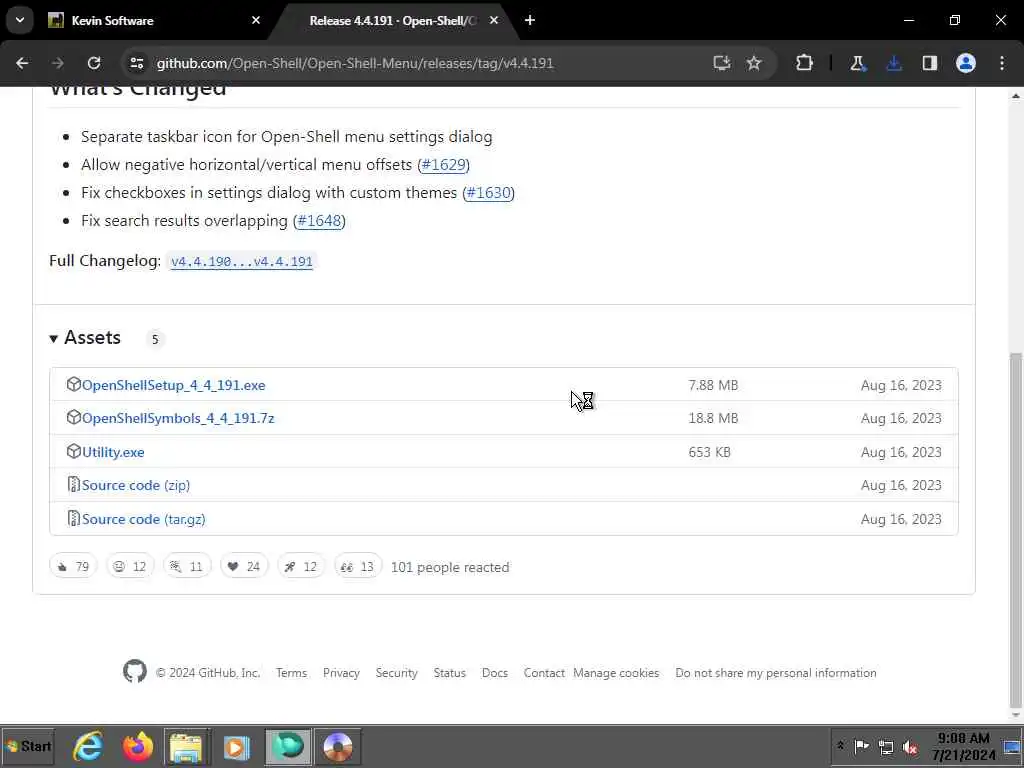Open the tab search dropdown arrow

click(20, 20)
